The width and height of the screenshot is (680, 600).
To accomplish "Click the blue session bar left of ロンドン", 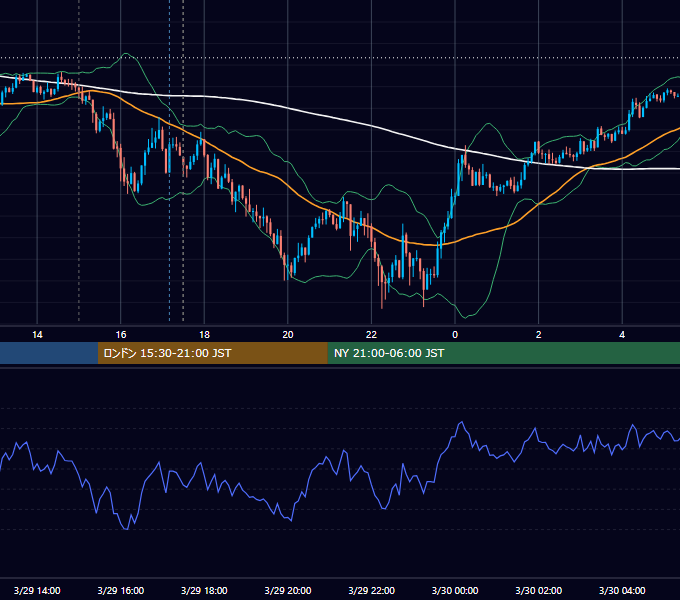I will pyautogui.click(x=49, y=353).
